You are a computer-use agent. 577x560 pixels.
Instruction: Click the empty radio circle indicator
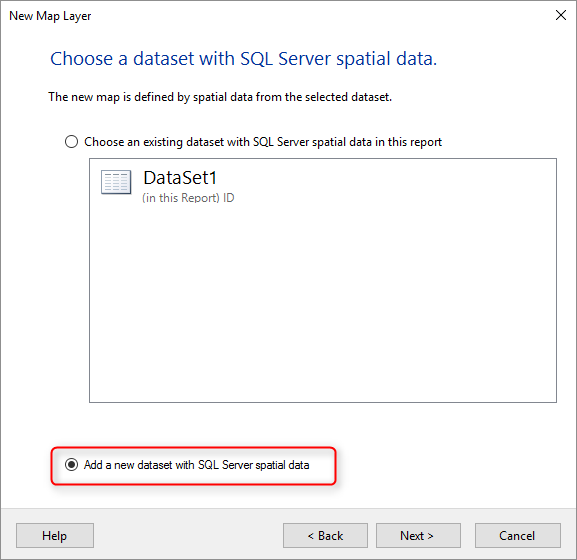71,142
